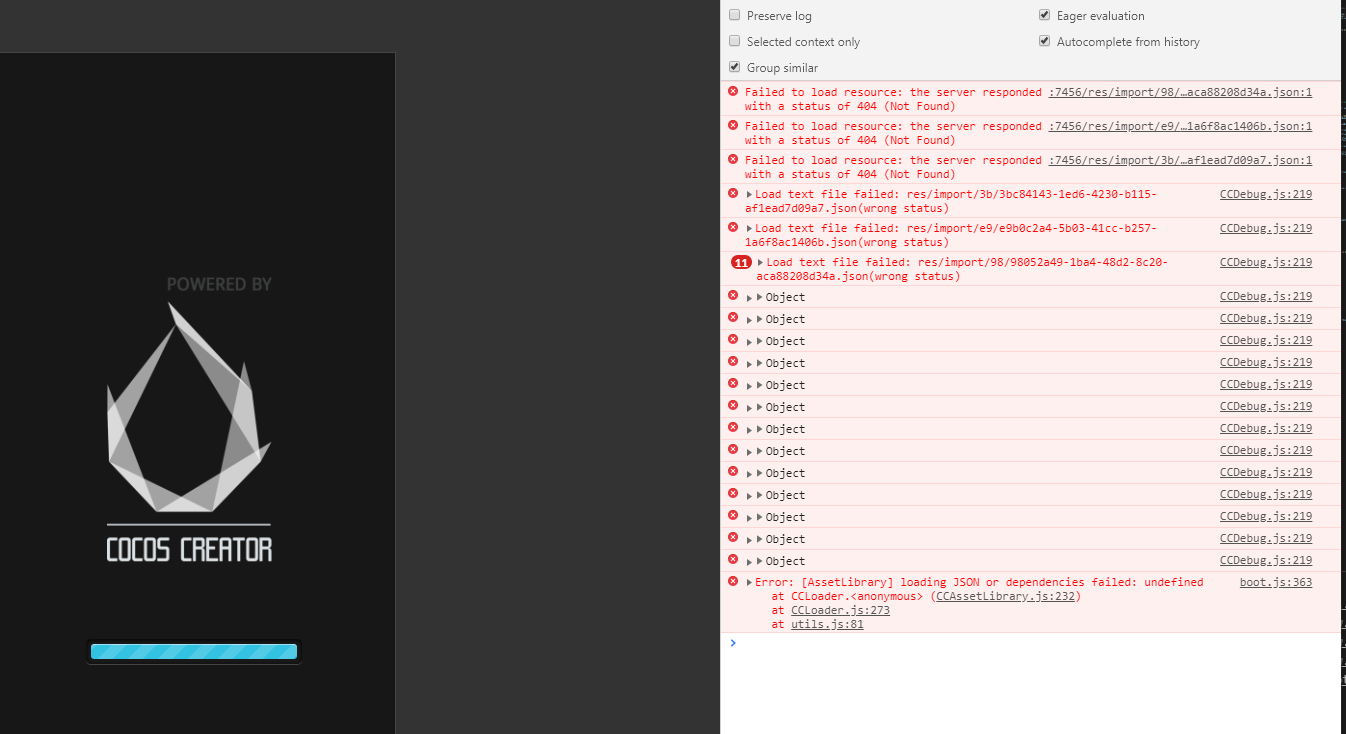1346x734 pixels.
Task: Expand the 3bc84143 load text file error
Action: pyautogui.click(x=750, y=194)
